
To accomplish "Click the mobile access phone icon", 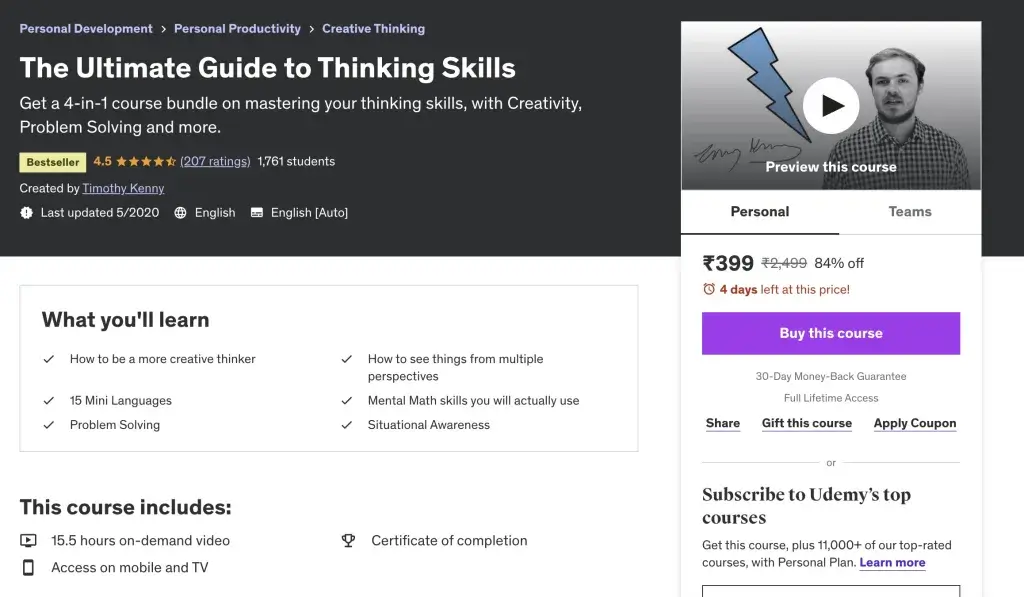I will pos(29,568).
